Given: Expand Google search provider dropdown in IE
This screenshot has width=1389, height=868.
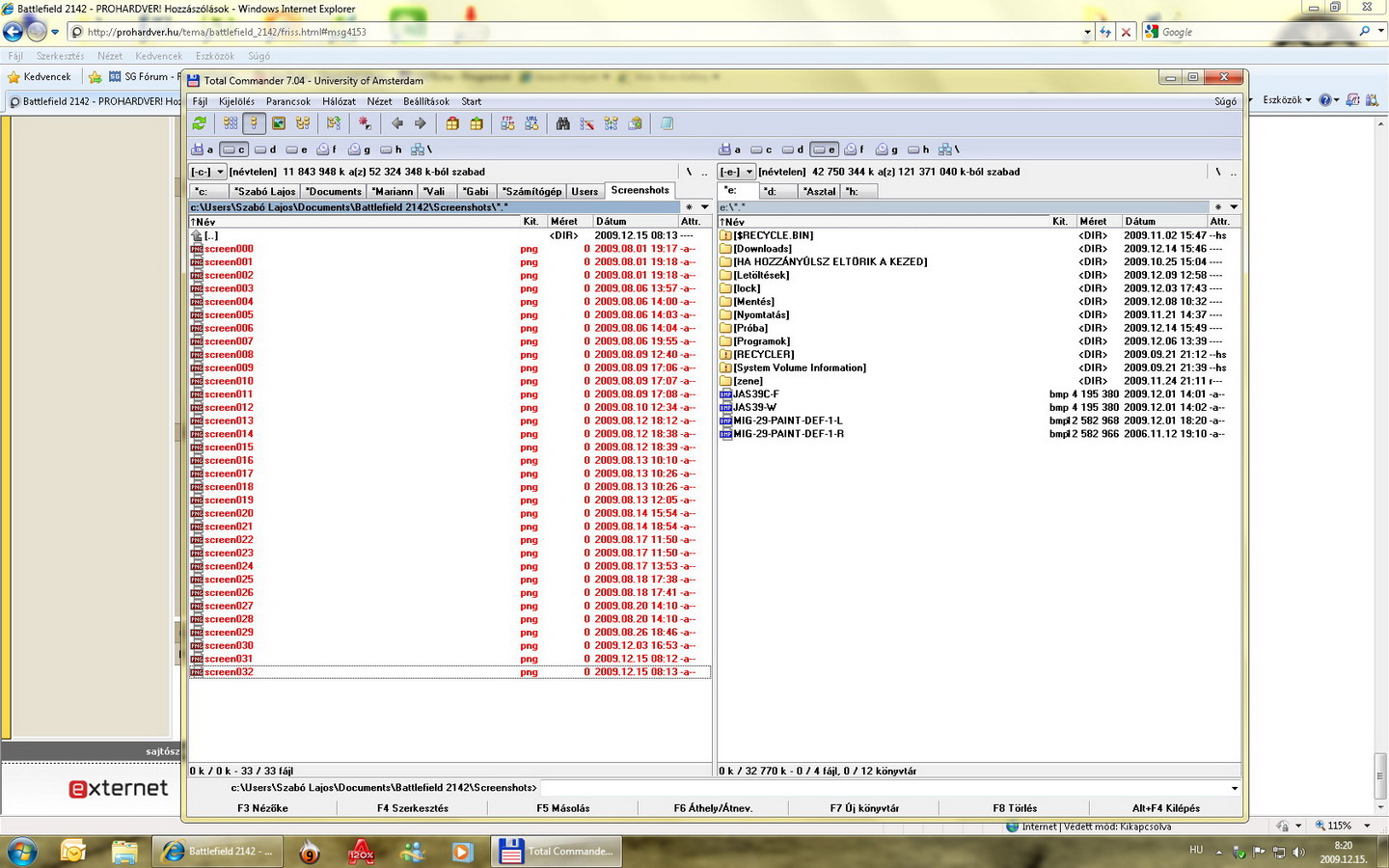Looking at the screenshot, I should [x=1380, y=32].
